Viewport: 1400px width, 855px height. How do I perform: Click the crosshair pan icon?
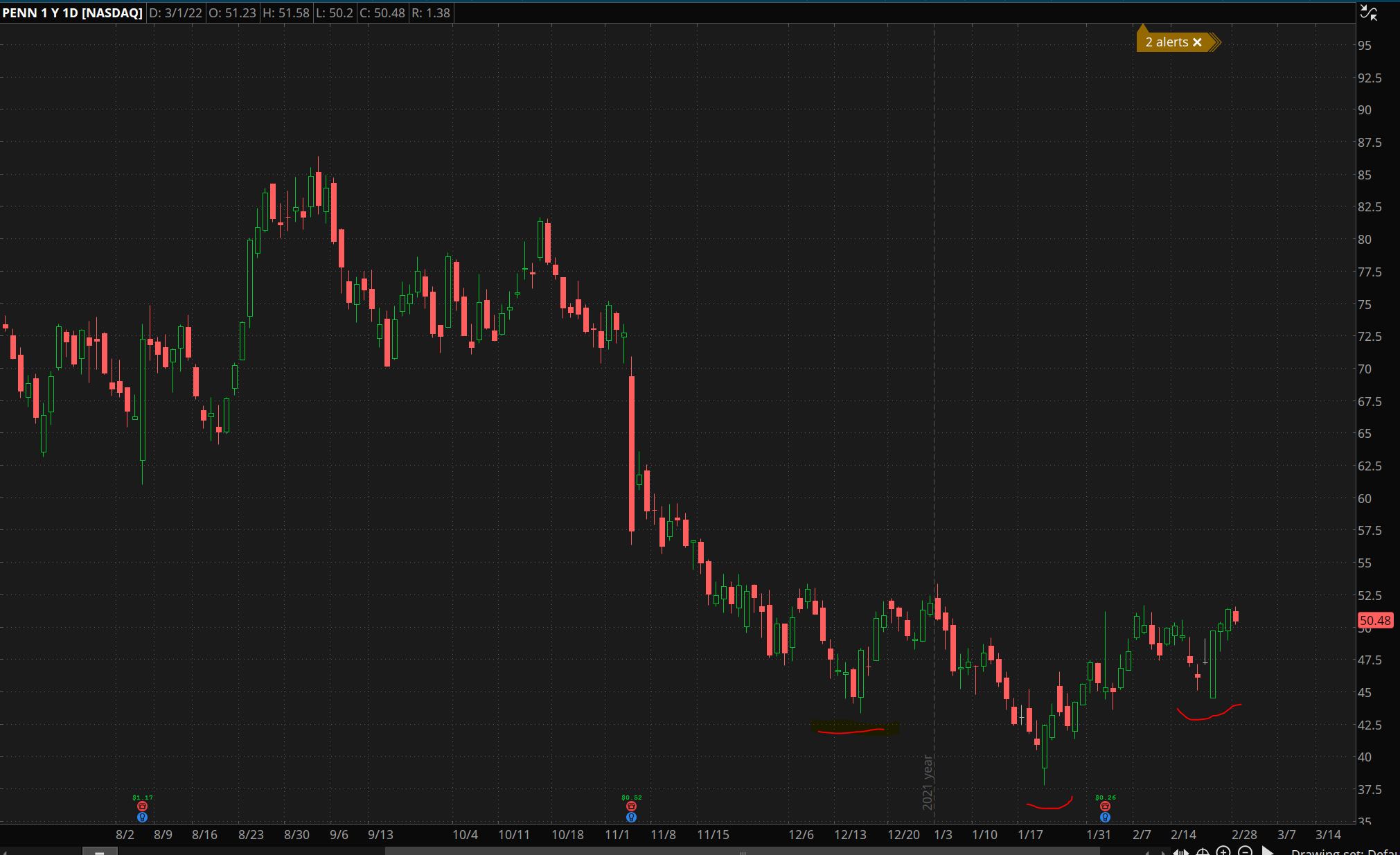point(1203,852)
